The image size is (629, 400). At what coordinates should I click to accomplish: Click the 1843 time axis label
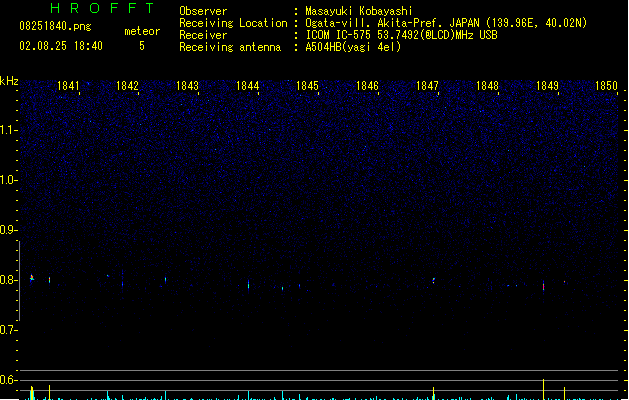187,85
